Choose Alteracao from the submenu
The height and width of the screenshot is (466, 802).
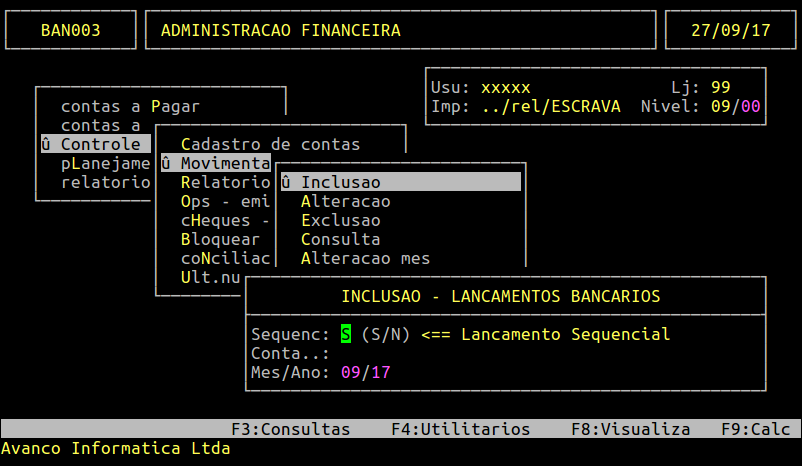(345, 201)
